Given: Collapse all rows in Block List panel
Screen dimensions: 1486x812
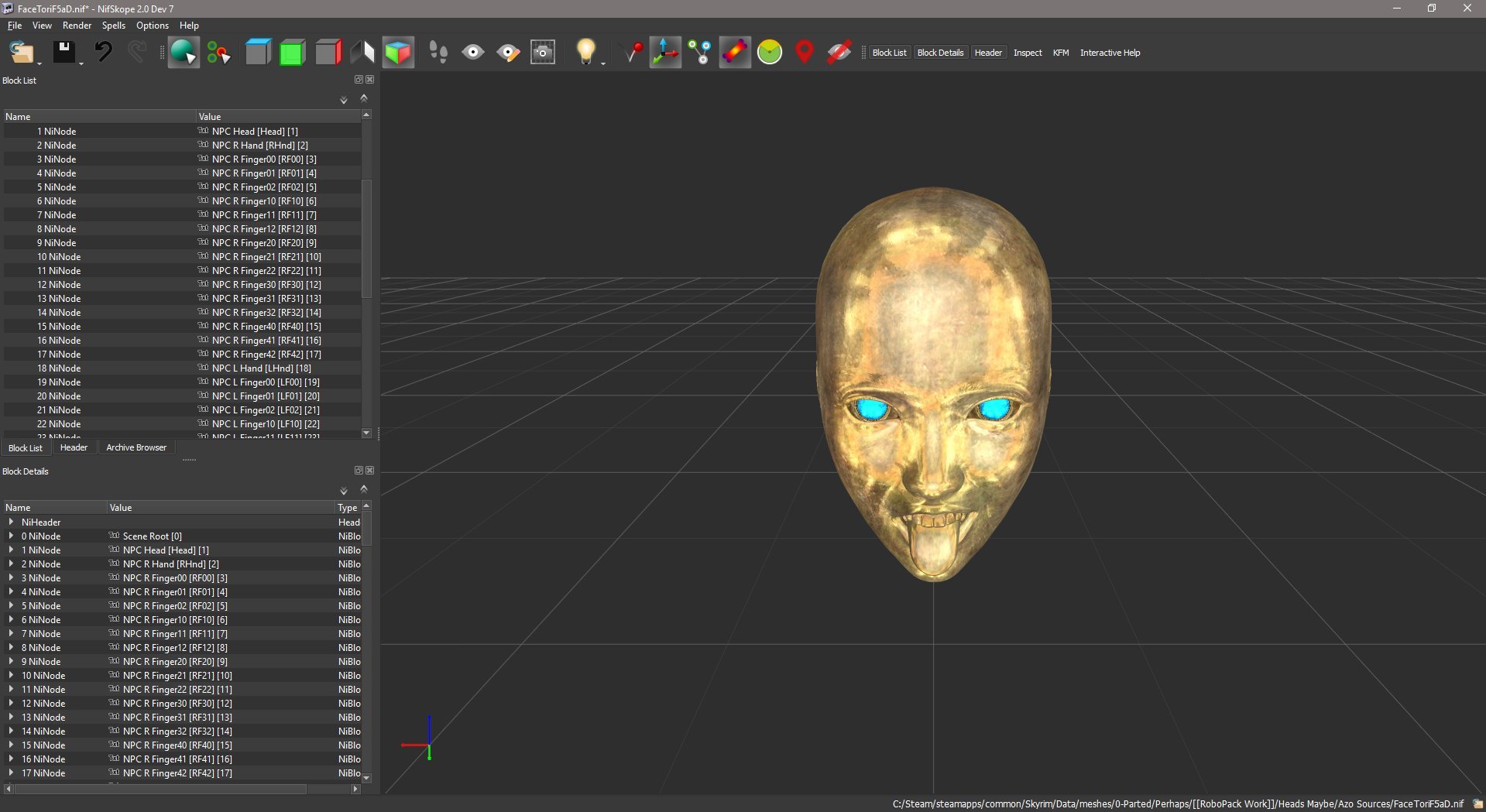Looking at the screenshot, I should 364,98.
